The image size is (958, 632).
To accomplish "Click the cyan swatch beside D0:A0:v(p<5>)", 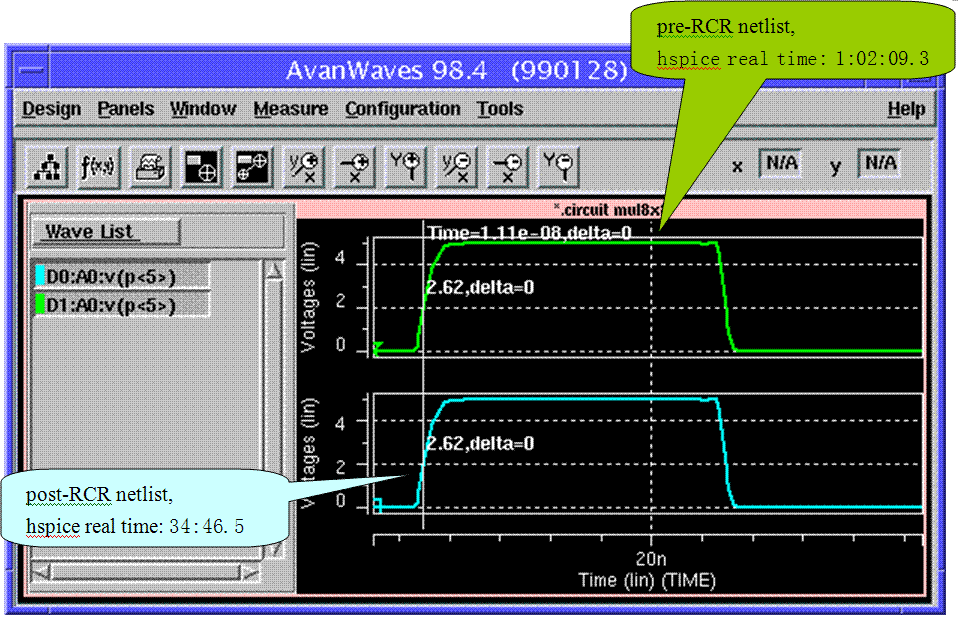I will tap(40, 276).
